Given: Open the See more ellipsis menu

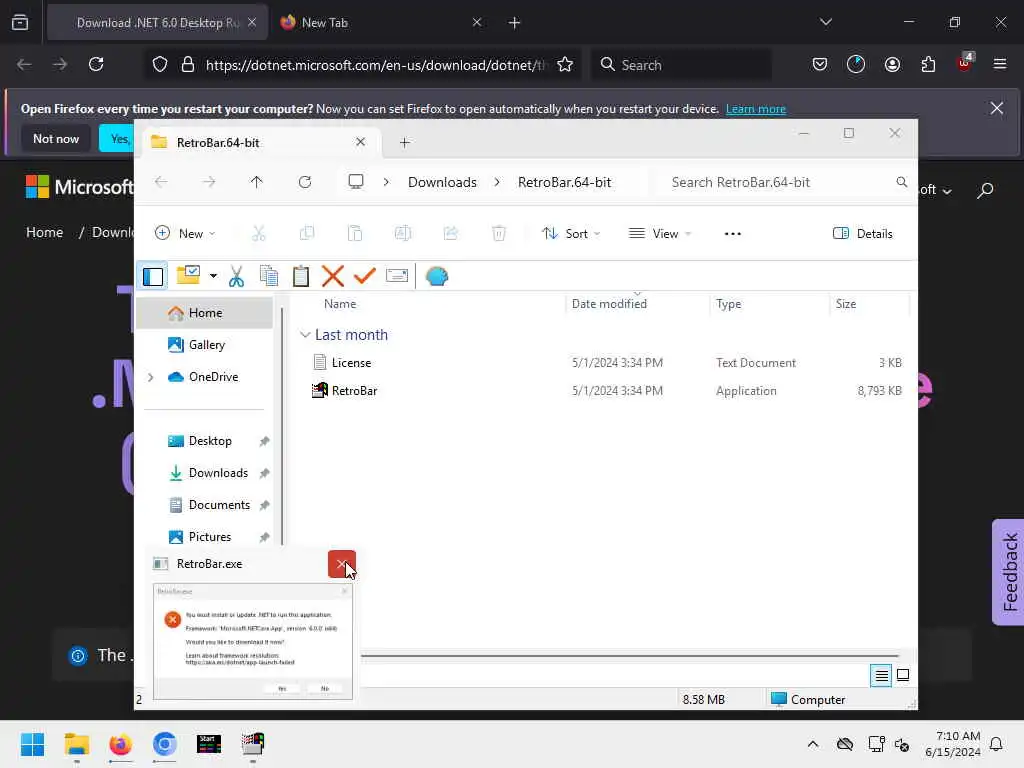Looking at the screenshot, I should [x=733, y=233].
